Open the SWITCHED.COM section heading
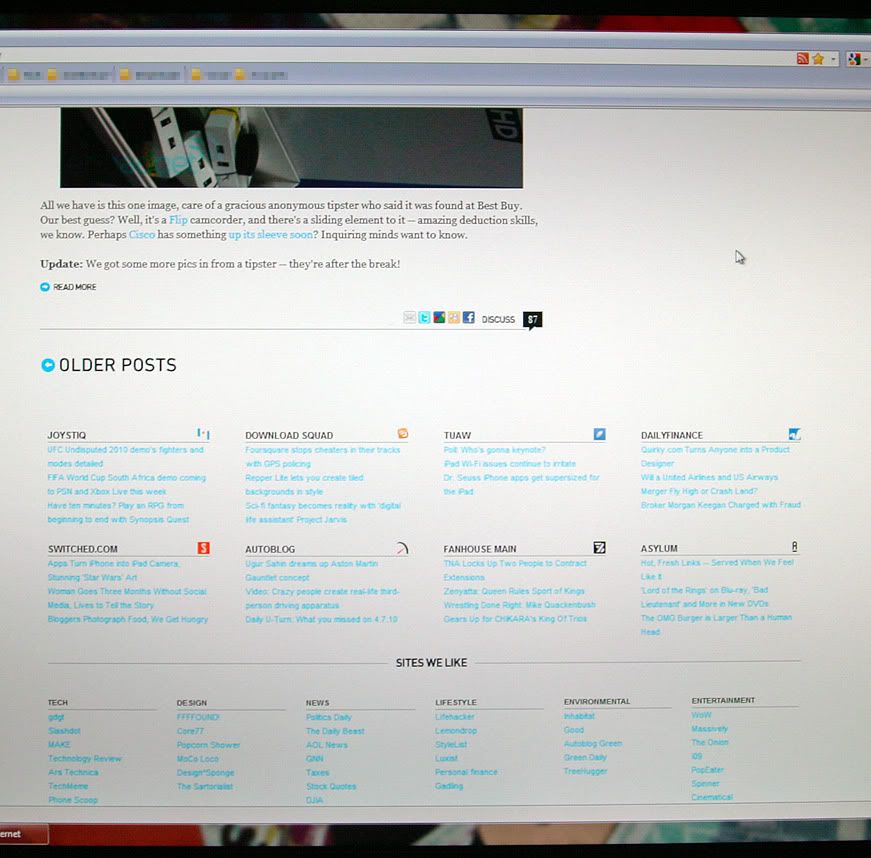 [83, 549]
